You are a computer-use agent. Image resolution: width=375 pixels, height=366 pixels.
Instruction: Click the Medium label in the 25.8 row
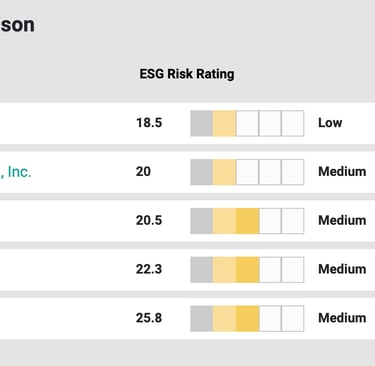(x=342, y=318)
